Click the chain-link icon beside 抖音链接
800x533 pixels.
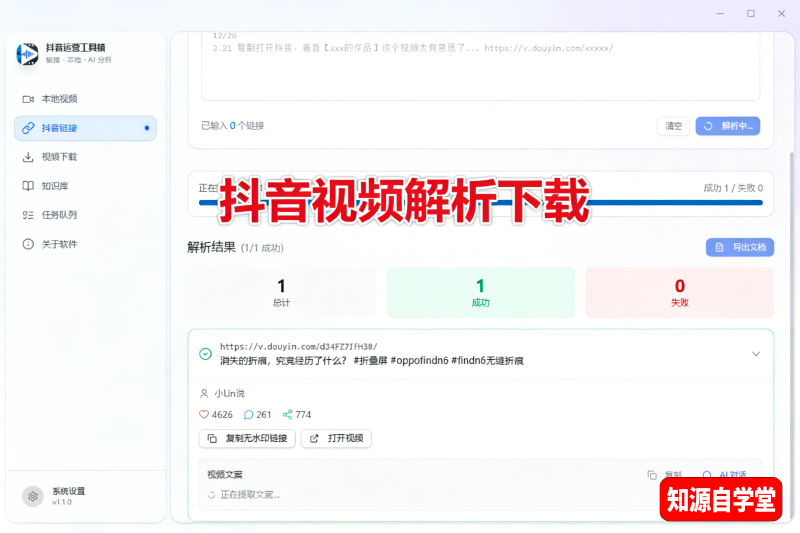point(28,128)
